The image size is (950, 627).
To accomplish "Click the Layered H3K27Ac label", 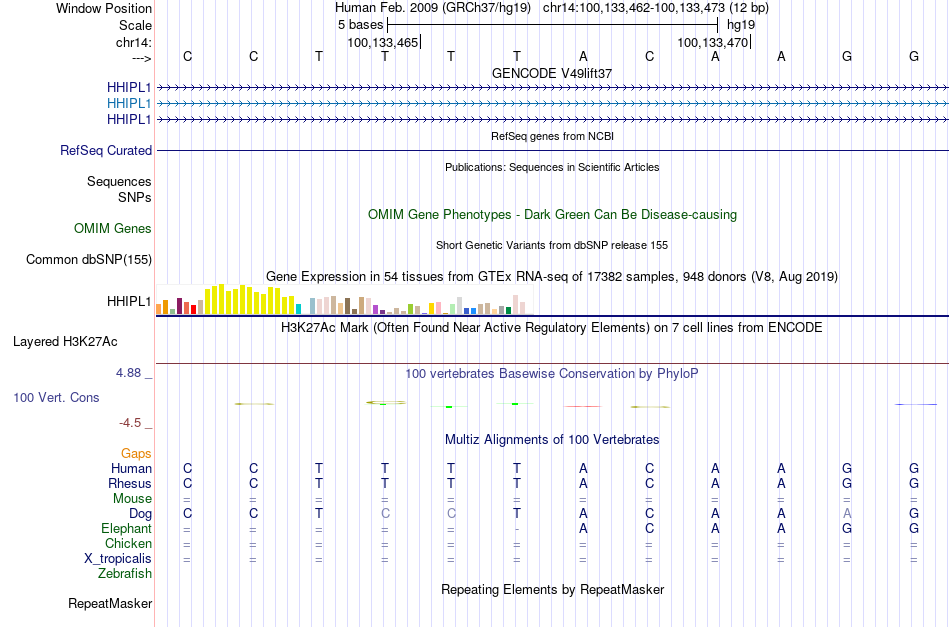I will pos(65,342).
